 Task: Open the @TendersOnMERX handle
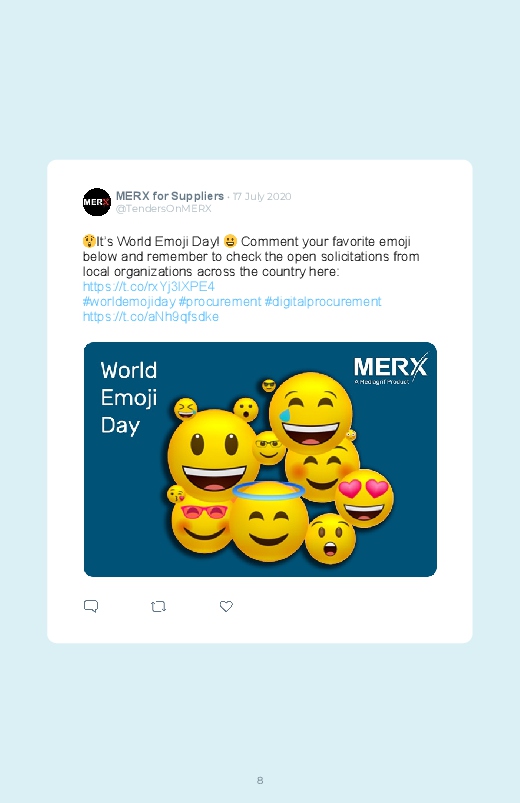point(163,208)
